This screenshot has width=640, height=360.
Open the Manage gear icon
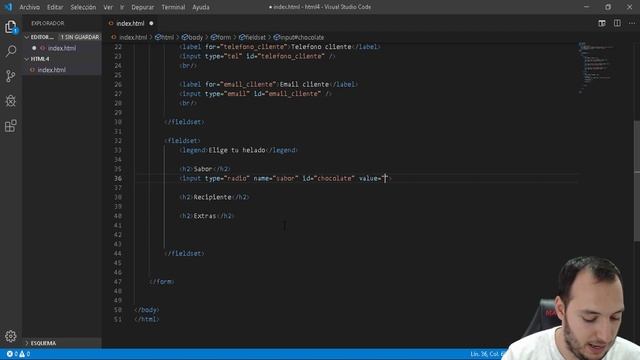click(x=11, y=336)
